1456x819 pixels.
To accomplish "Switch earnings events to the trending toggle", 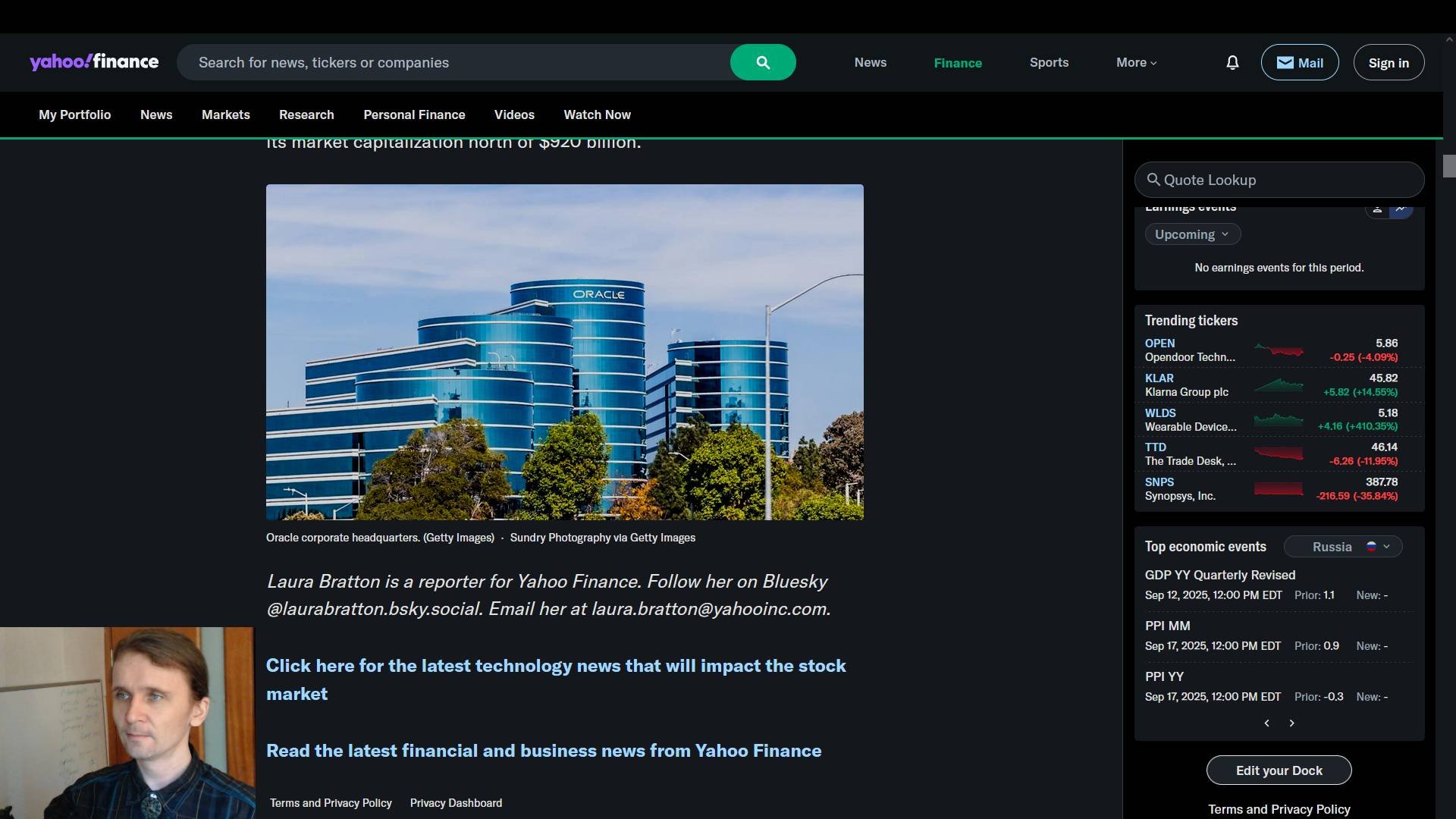I will (1401, 209).
